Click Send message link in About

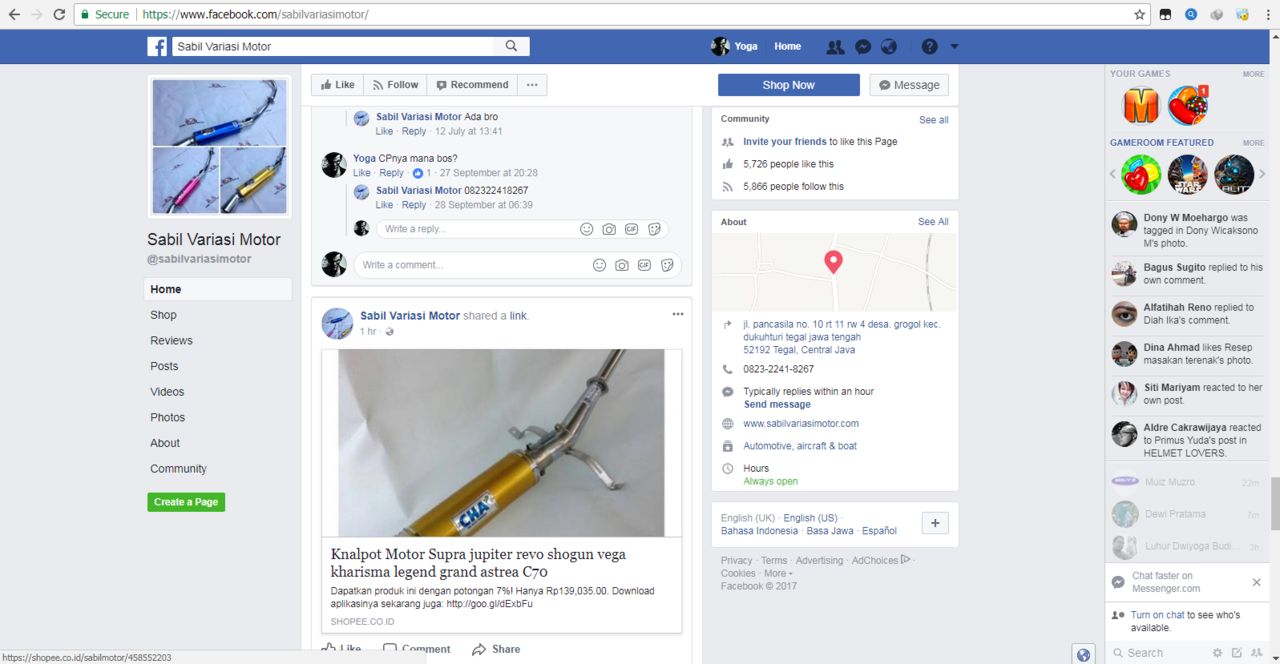click(x=777, y=404)
